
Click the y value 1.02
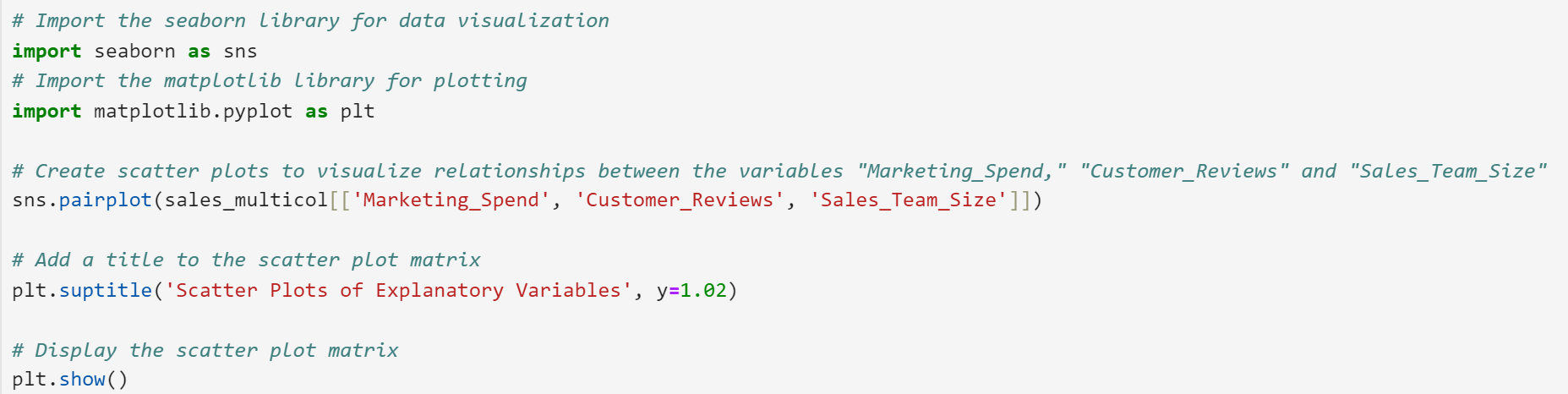tap(703, 291)
